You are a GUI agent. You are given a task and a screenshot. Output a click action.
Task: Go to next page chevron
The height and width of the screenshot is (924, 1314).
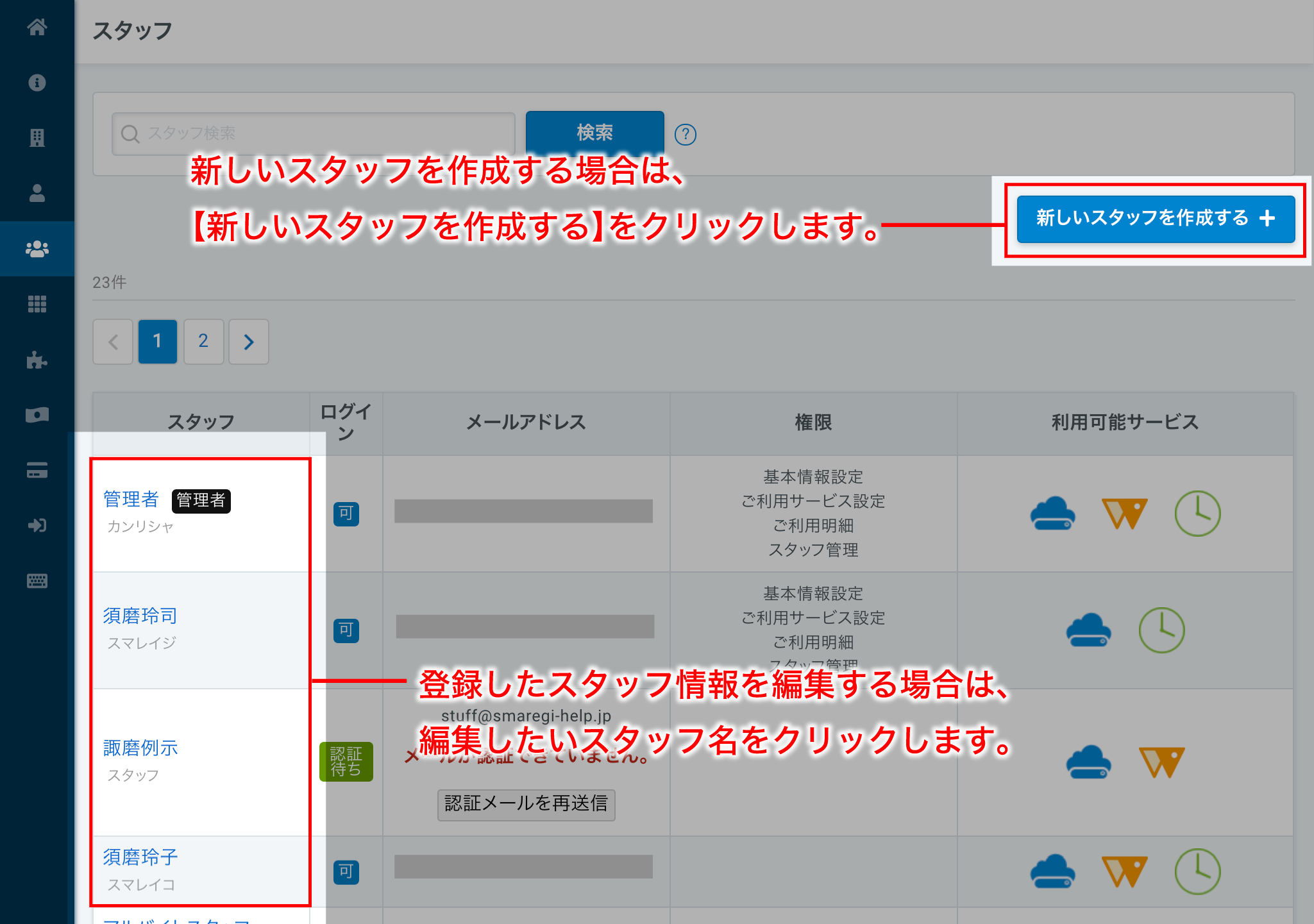249,342
